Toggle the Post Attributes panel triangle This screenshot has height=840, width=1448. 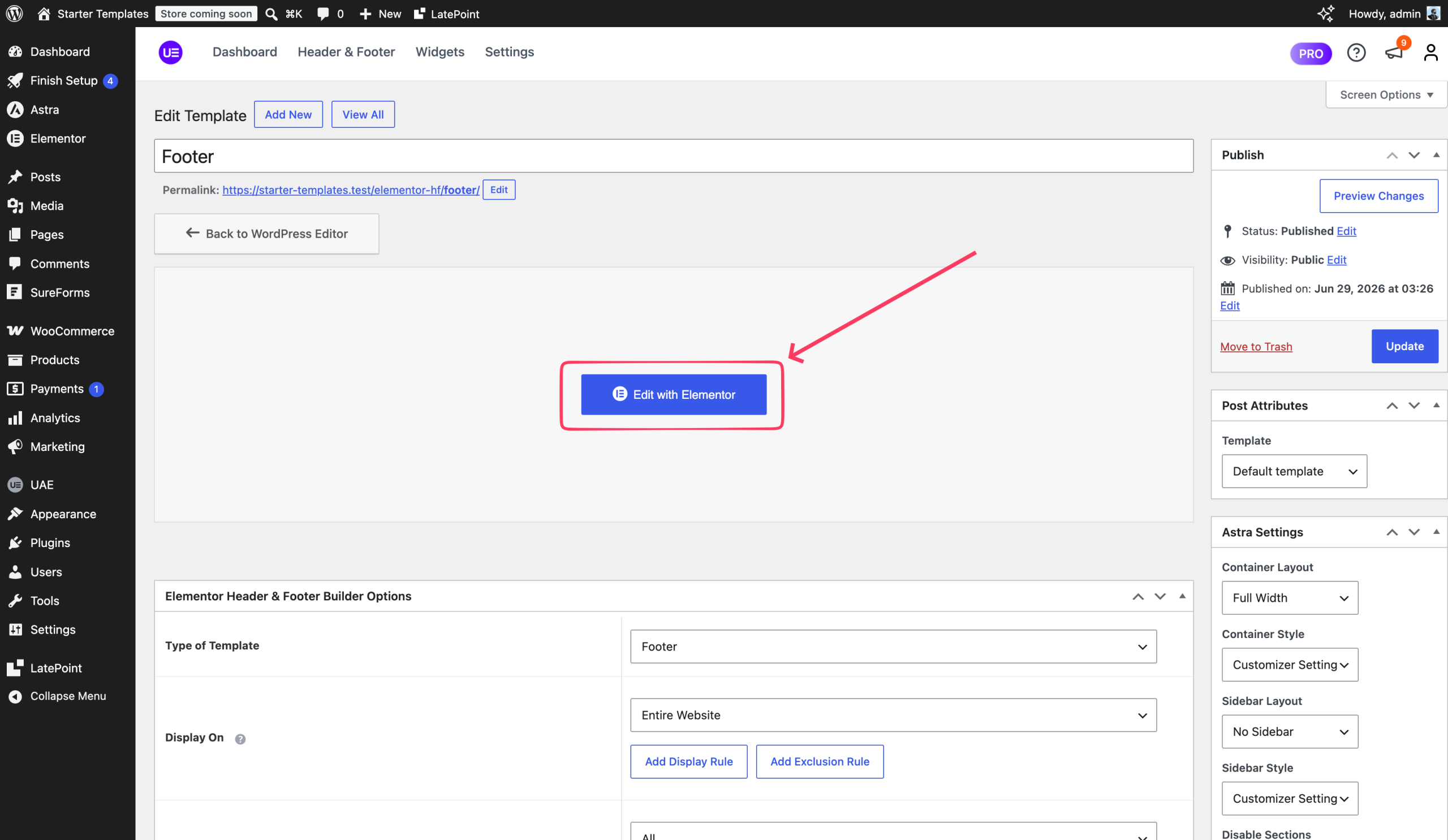tap(1436, 405)
